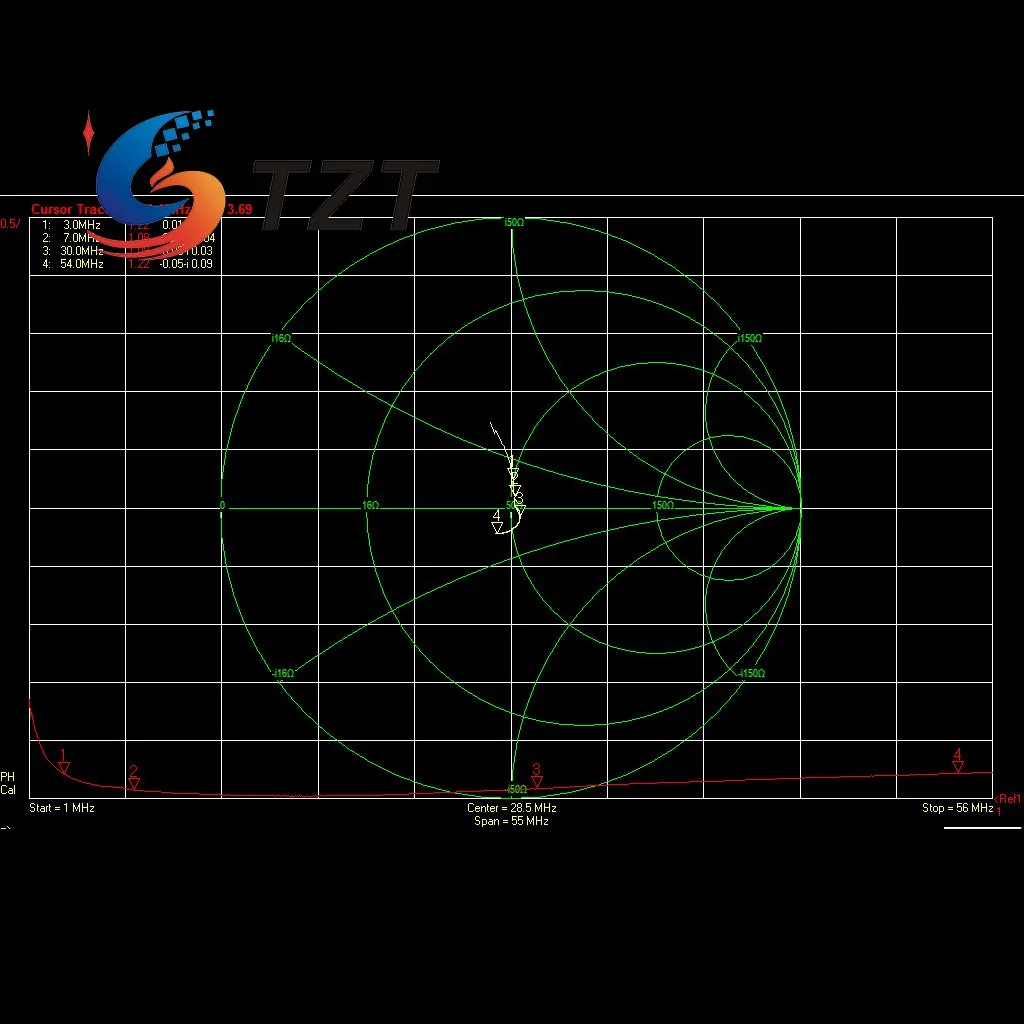Image resolution: width=1024 pixels, height=1024 pixels.
Task: Click the '150Ω' resistance axis label
Action: [x=662, y=505]
